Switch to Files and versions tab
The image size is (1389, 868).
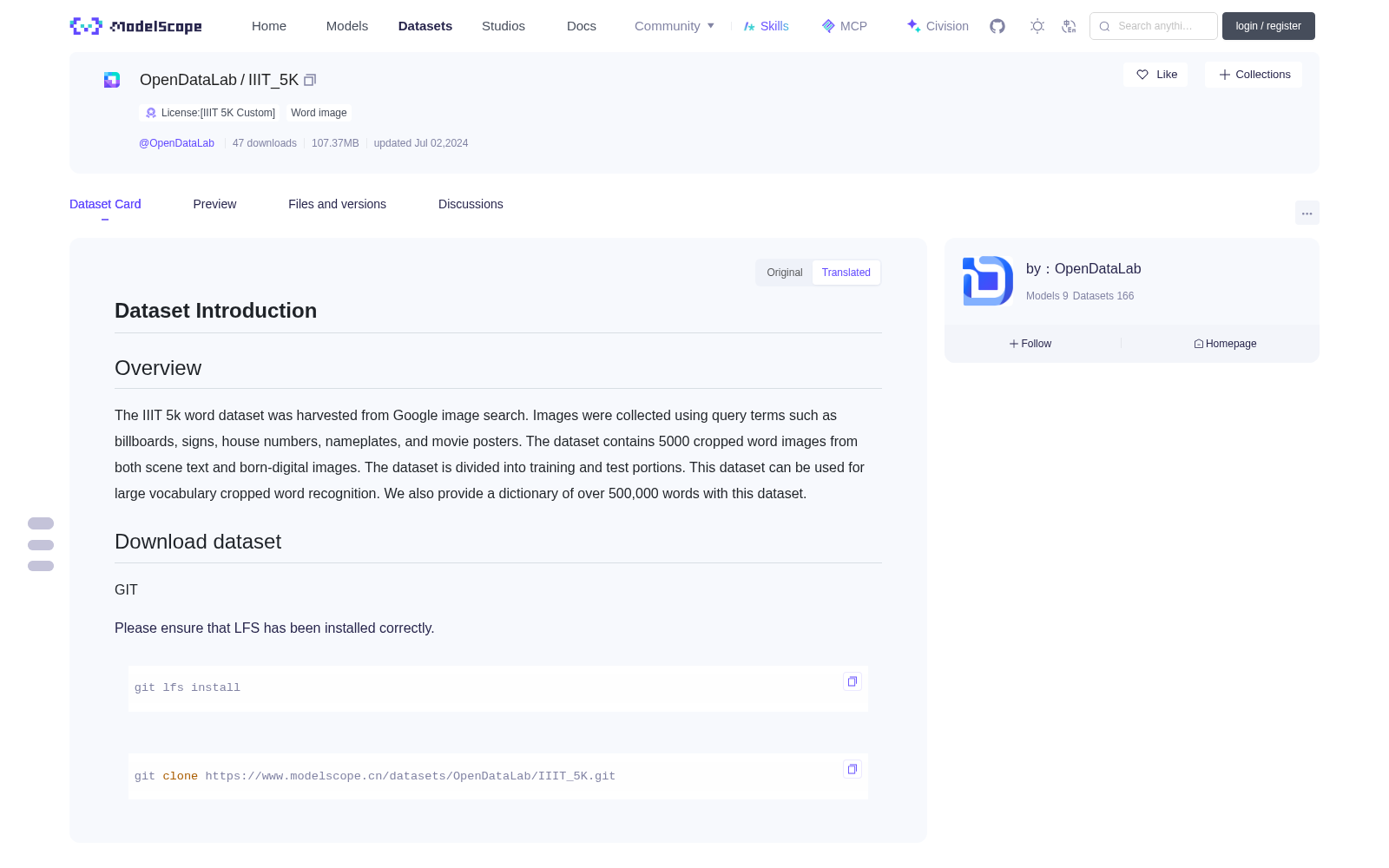pyautogui.click(x=337, y=204)
